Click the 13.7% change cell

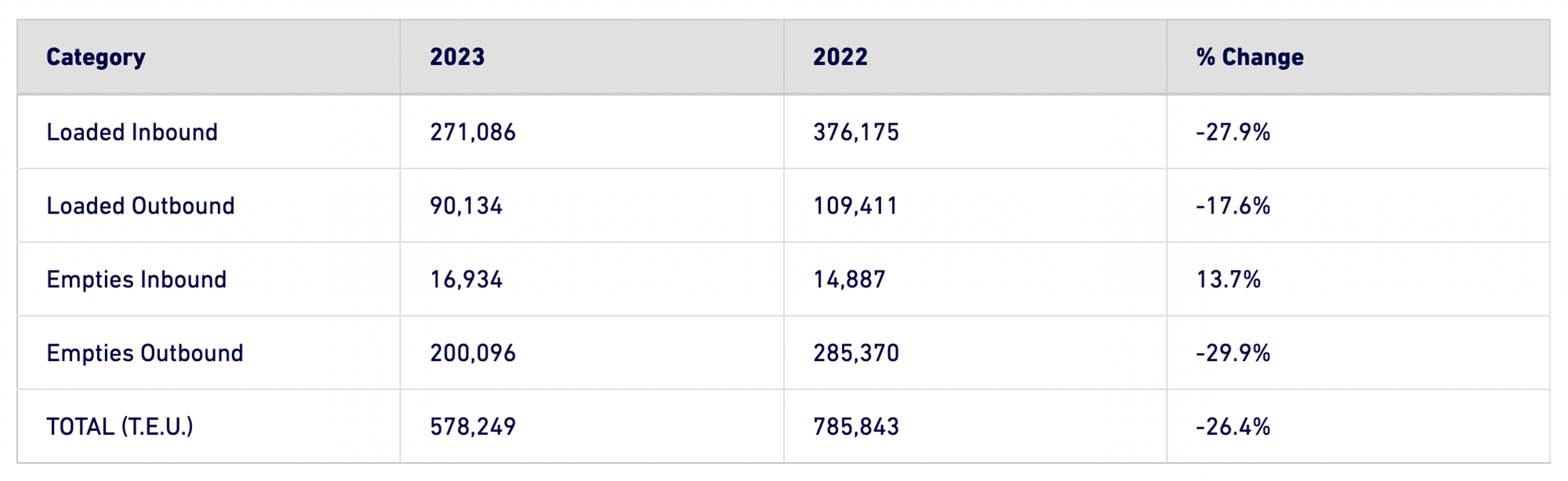tap(1229, 279)
